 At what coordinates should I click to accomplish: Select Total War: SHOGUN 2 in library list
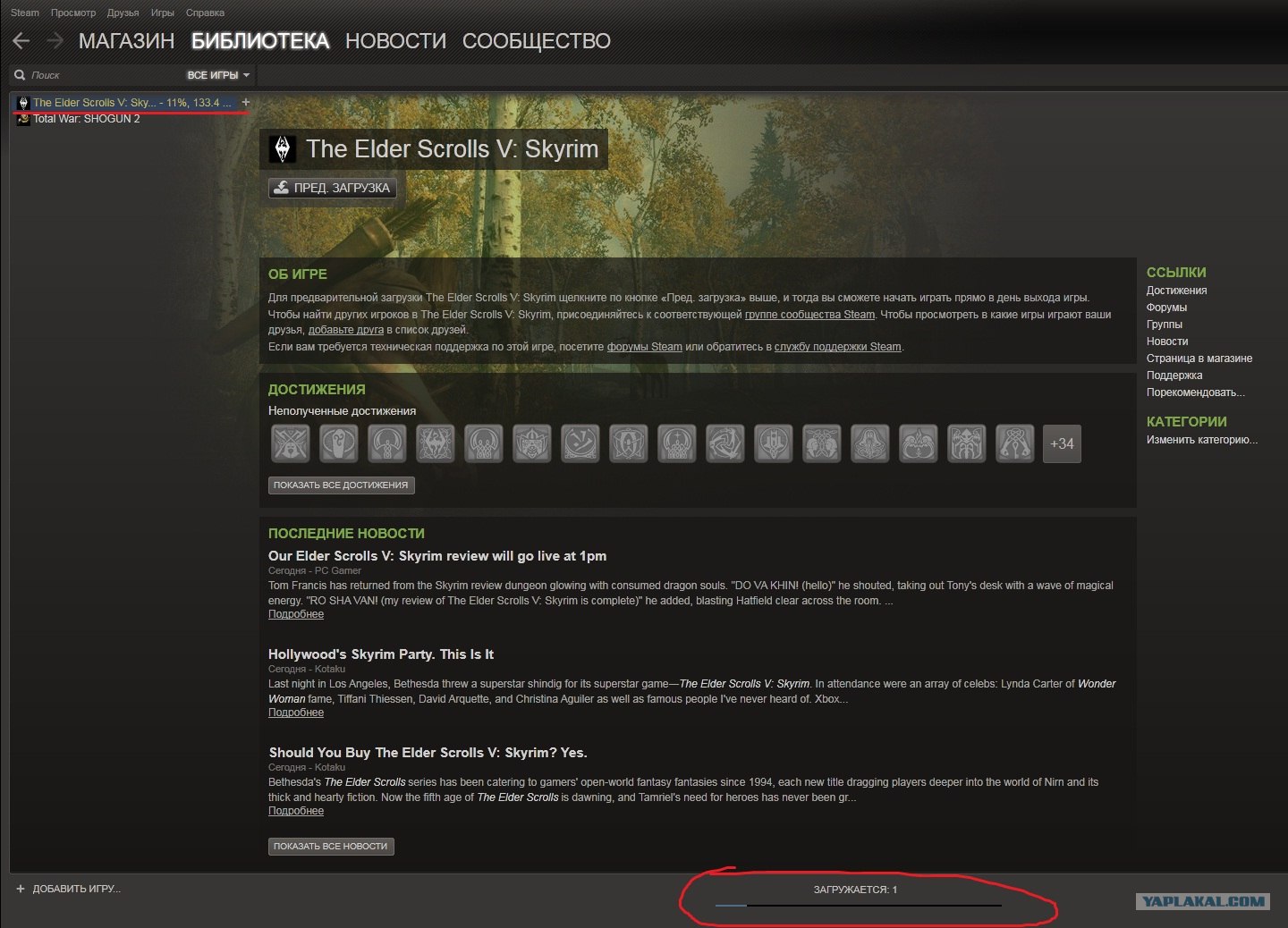point(86,119)
